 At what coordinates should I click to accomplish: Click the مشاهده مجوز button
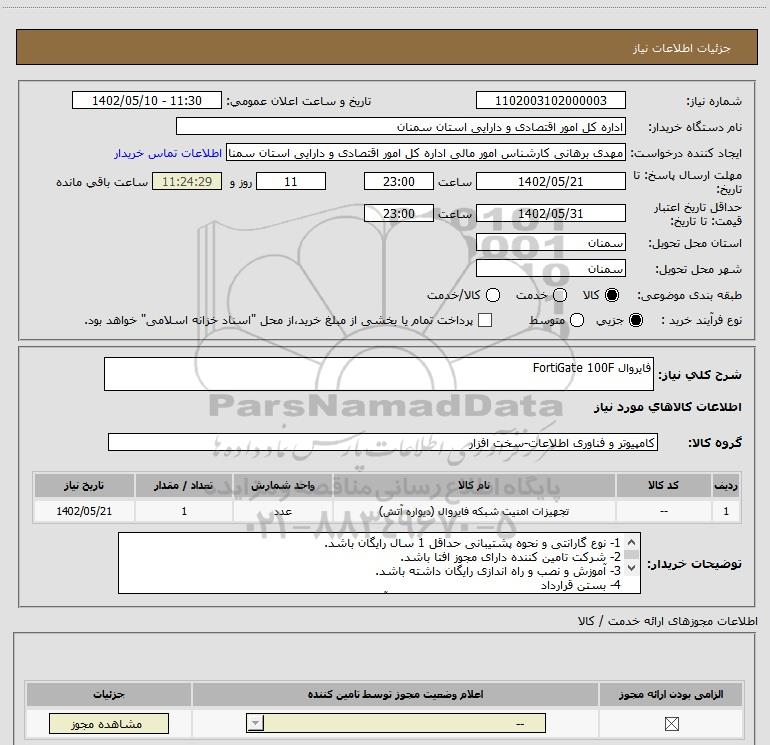point(109,724)
